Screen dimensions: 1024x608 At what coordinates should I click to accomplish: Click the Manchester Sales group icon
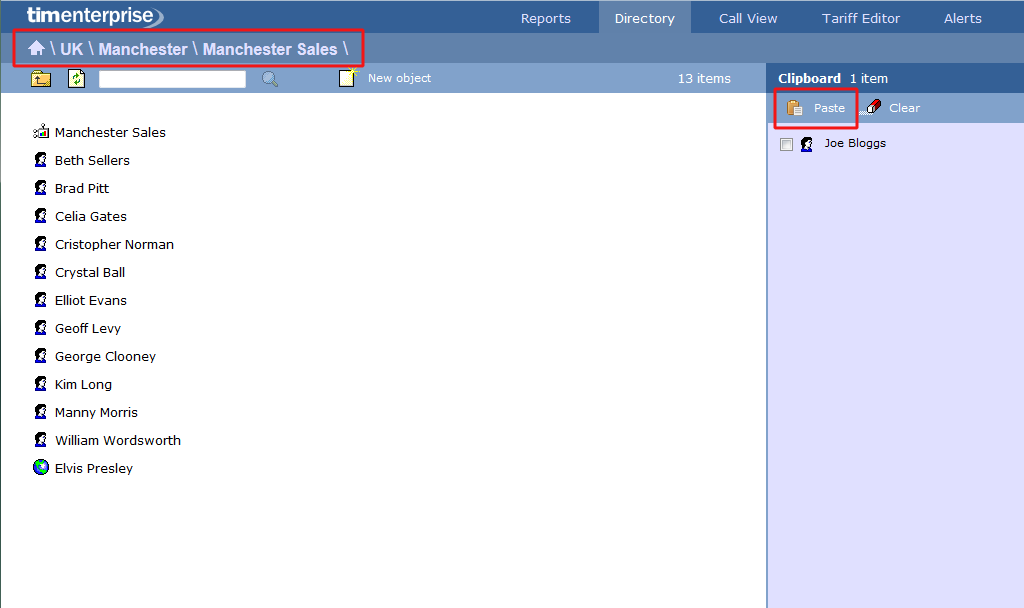[41, 131]
